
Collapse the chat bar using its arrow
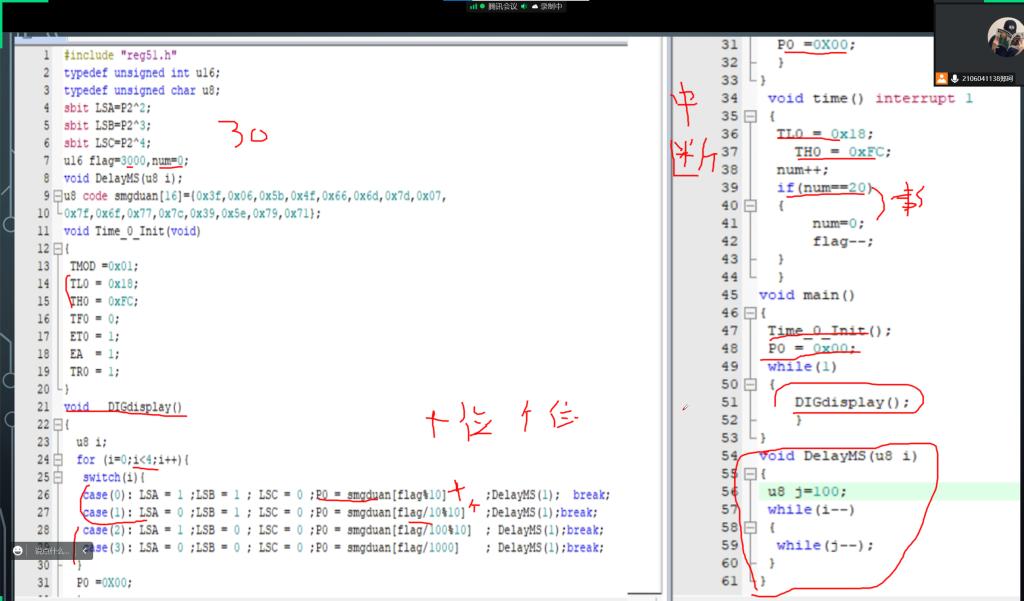[82, 550]
